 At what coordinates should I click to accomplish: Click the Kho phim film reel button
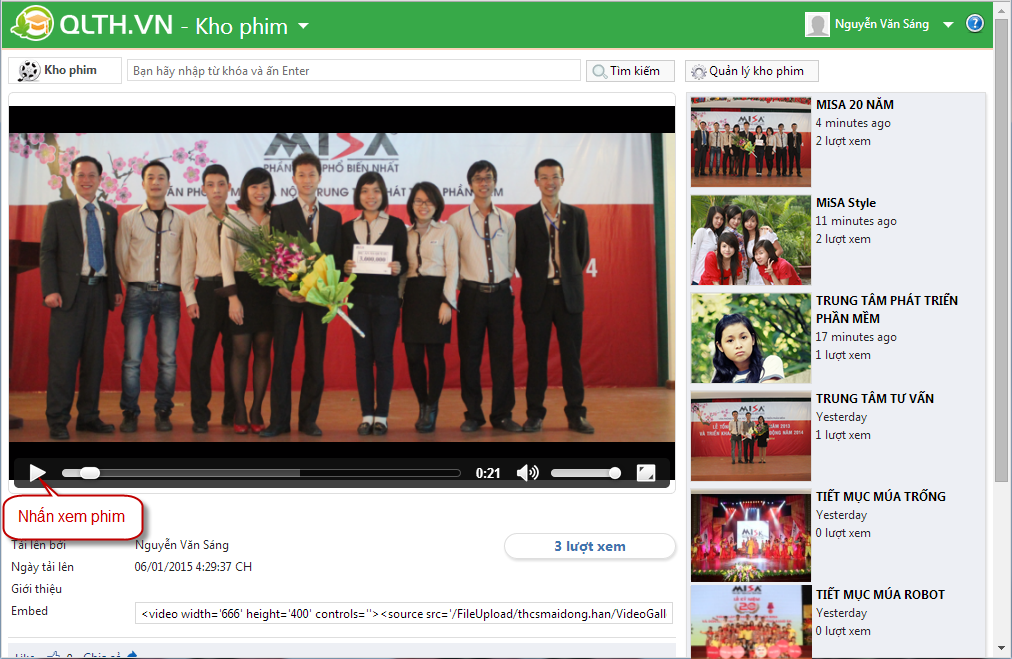pyautogui.click(x=65, y=70)
